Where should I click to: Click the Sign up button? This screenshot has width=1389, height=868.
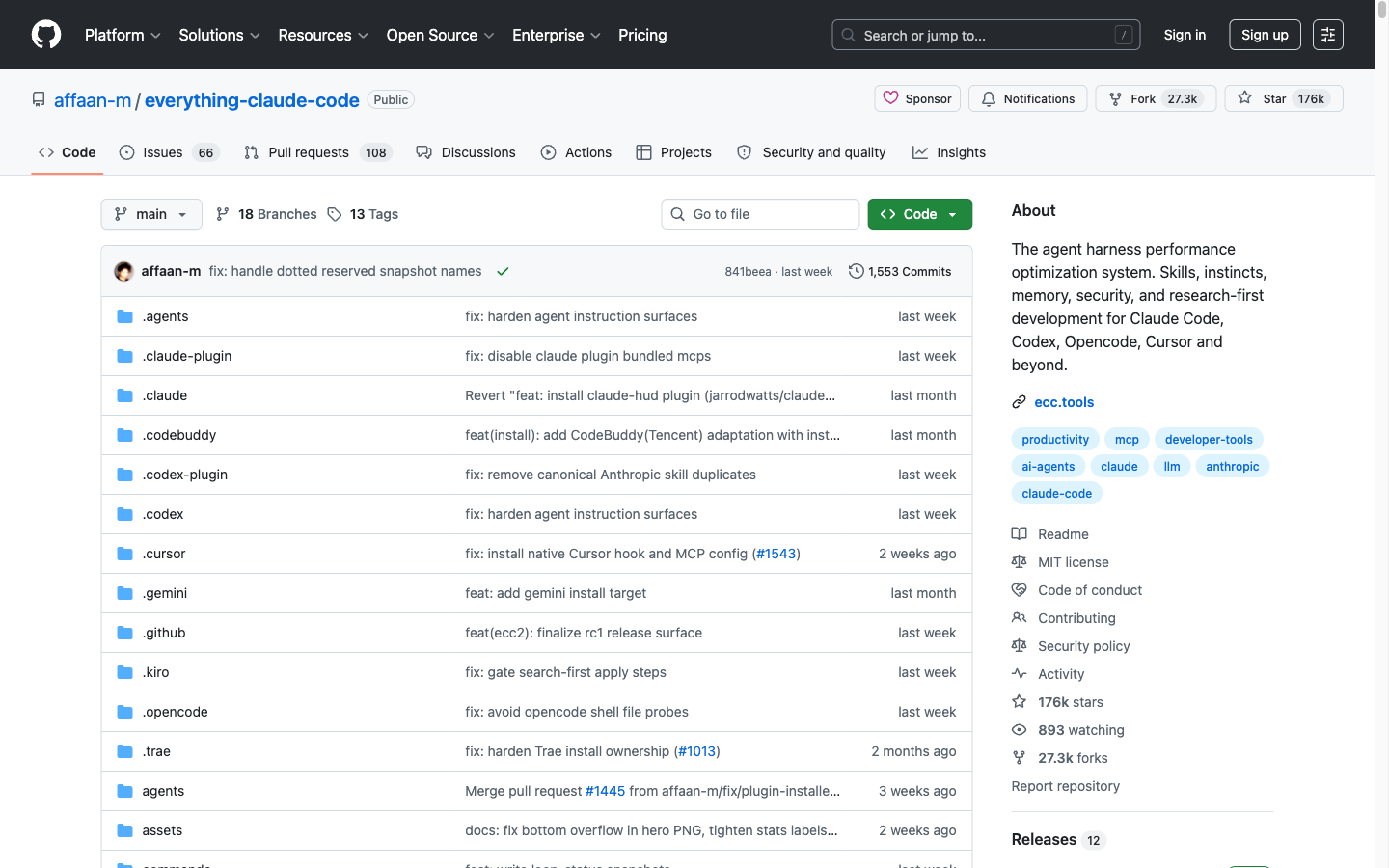point(1265,35)
